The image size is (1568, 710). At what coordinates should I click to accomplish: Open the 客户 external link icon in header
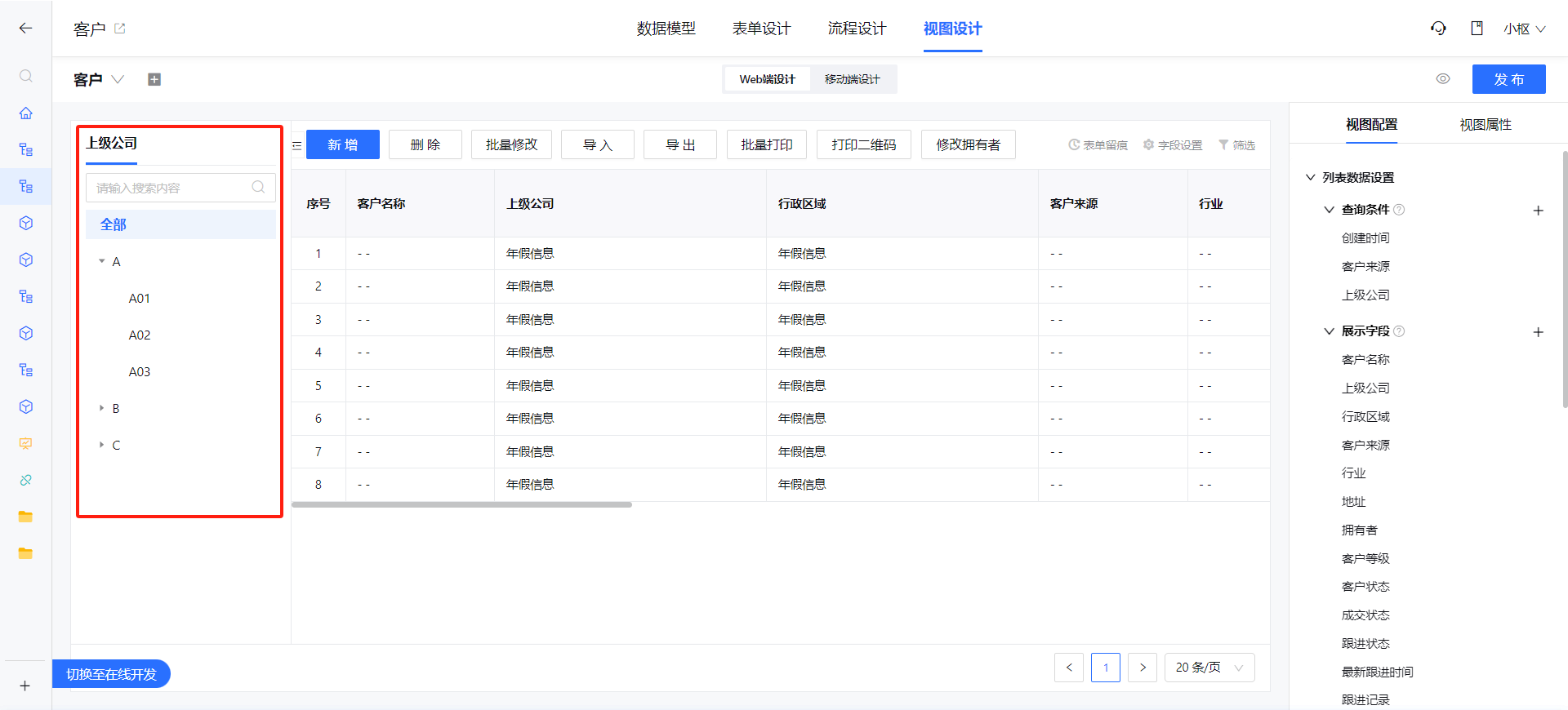pos(120,29)
